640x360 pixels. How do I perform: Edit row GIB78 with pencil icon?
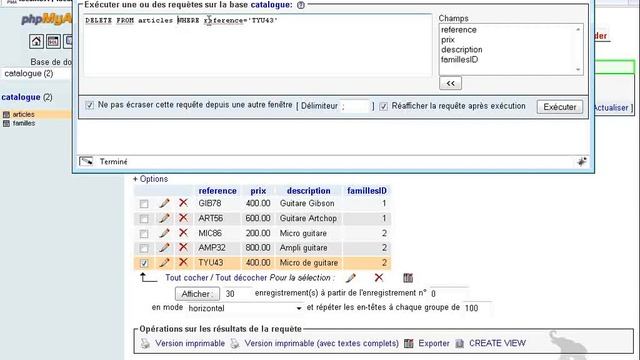[164, 203]
